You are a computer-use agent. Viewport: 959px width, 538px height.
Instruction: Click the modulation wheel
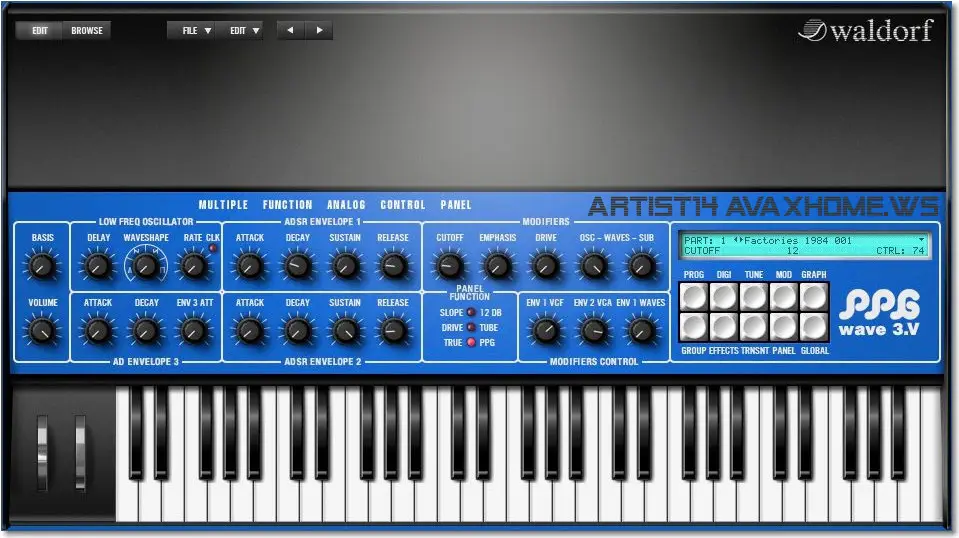point(80,452)
